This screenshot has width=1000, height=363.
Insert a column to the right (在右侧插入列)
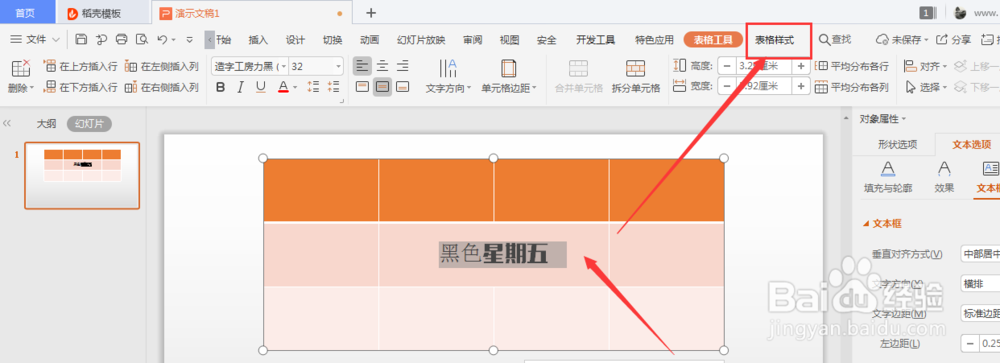162,87
